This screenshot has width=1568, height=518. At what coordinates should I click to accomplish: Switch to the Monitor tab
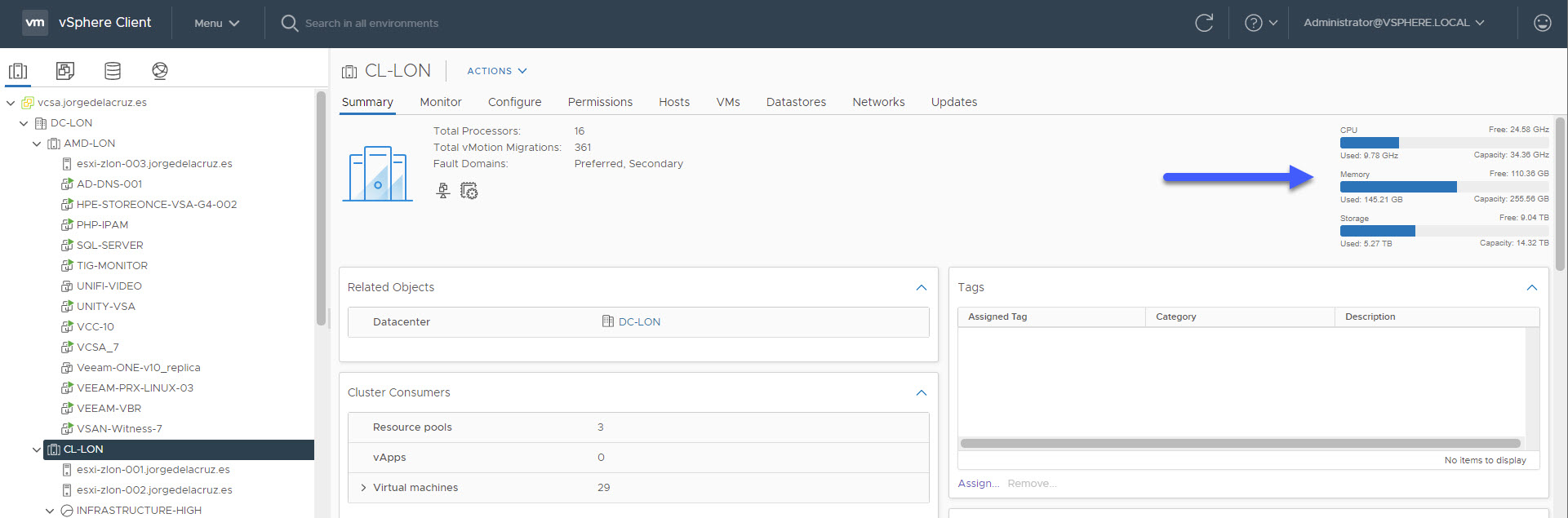tap(441, 102)
